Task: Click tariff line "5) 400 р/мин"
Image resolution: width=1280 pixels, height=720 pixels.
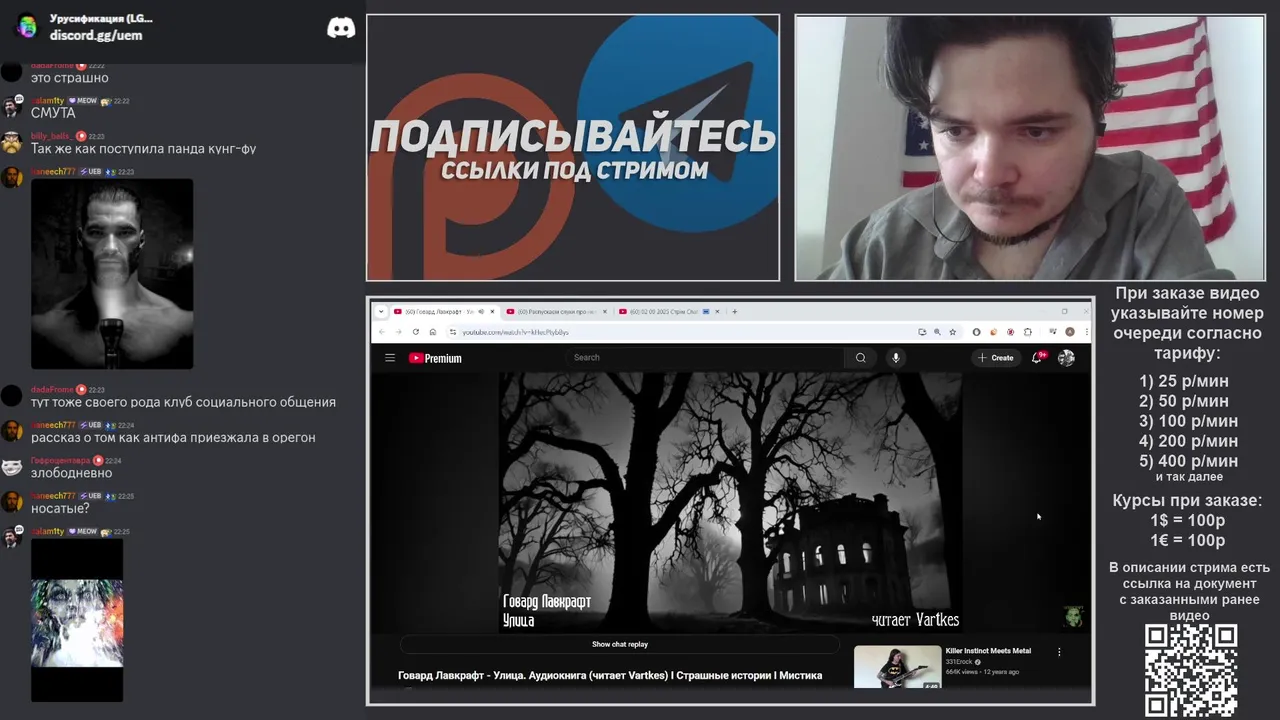Action: (1188, 461)
